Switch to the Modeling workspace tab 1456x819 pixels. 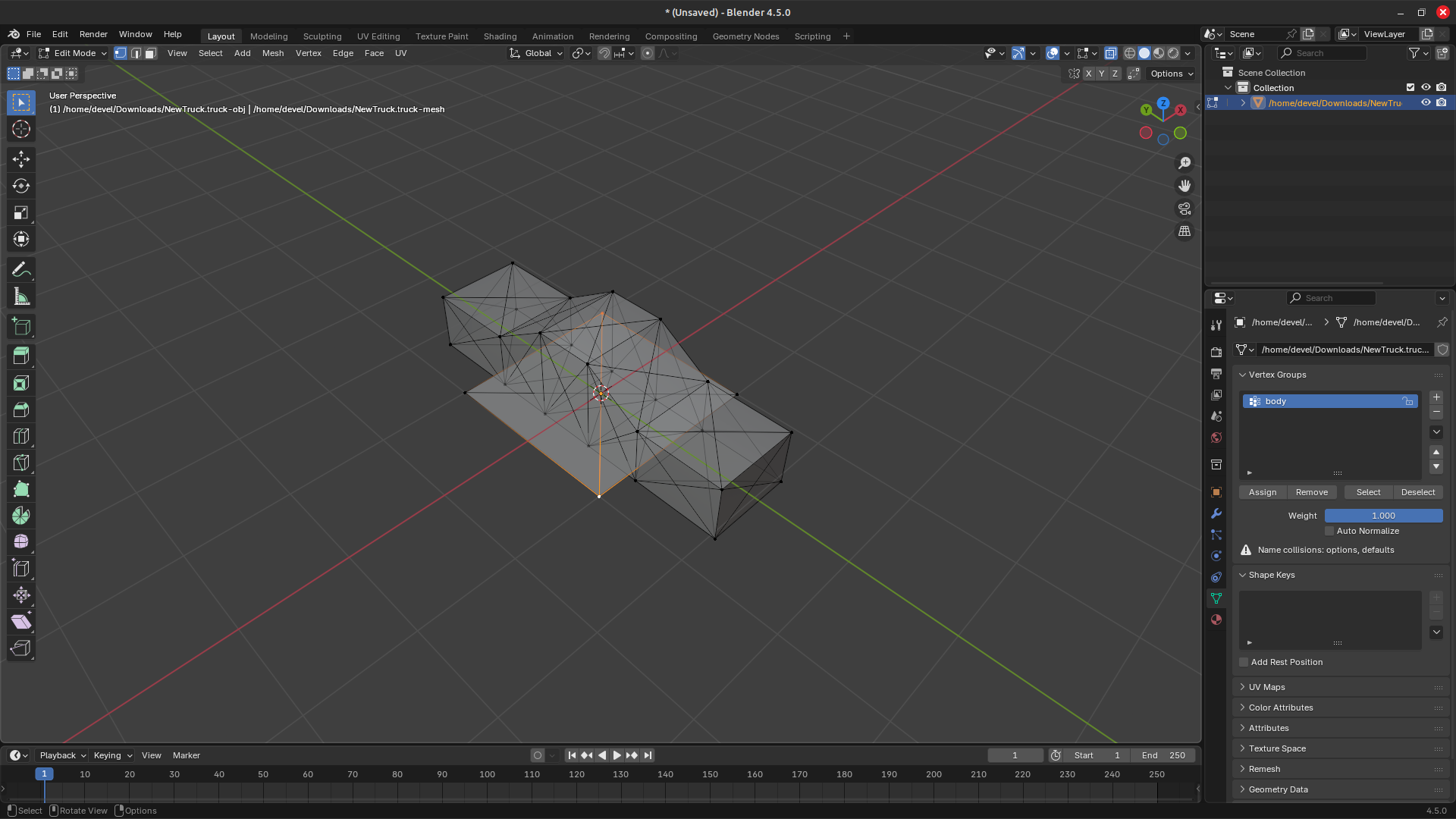tap(269, 36)
